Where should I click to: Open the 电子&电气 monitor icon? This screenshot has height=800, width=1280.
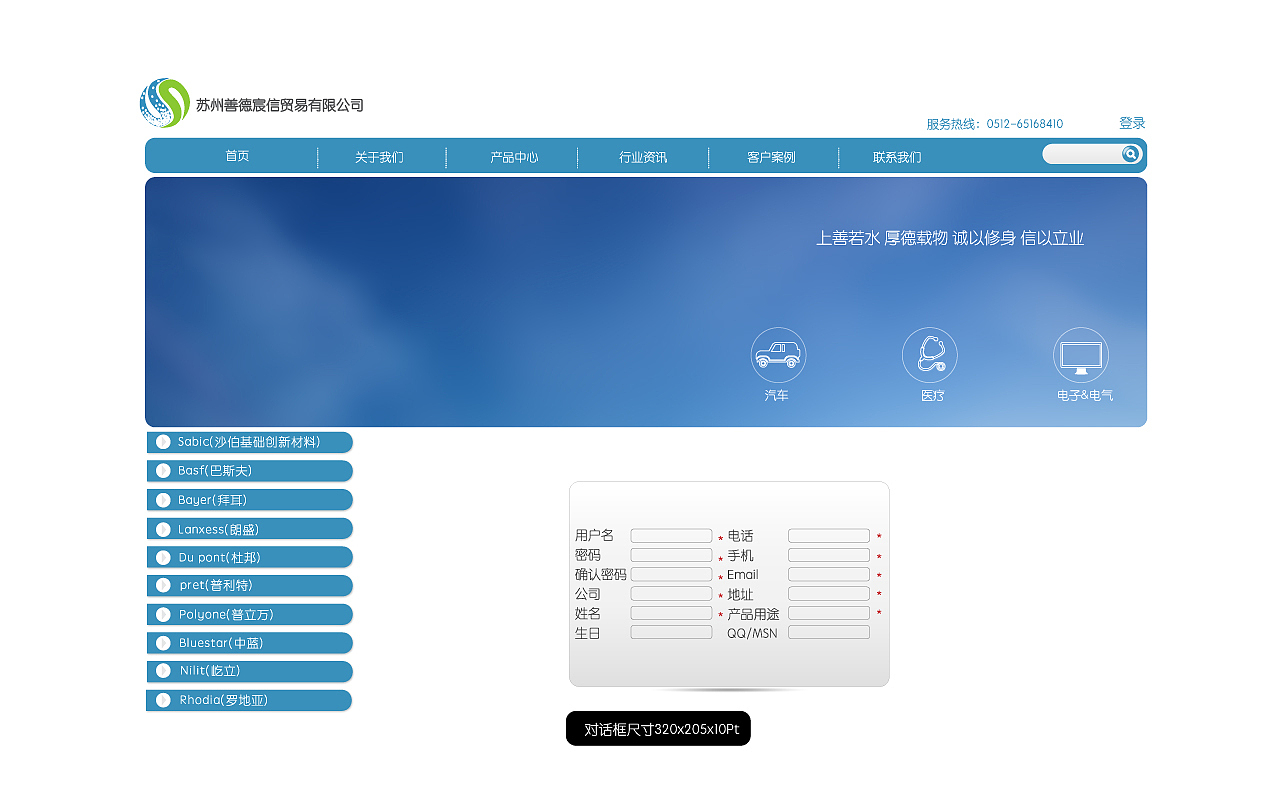(1081, 355)
